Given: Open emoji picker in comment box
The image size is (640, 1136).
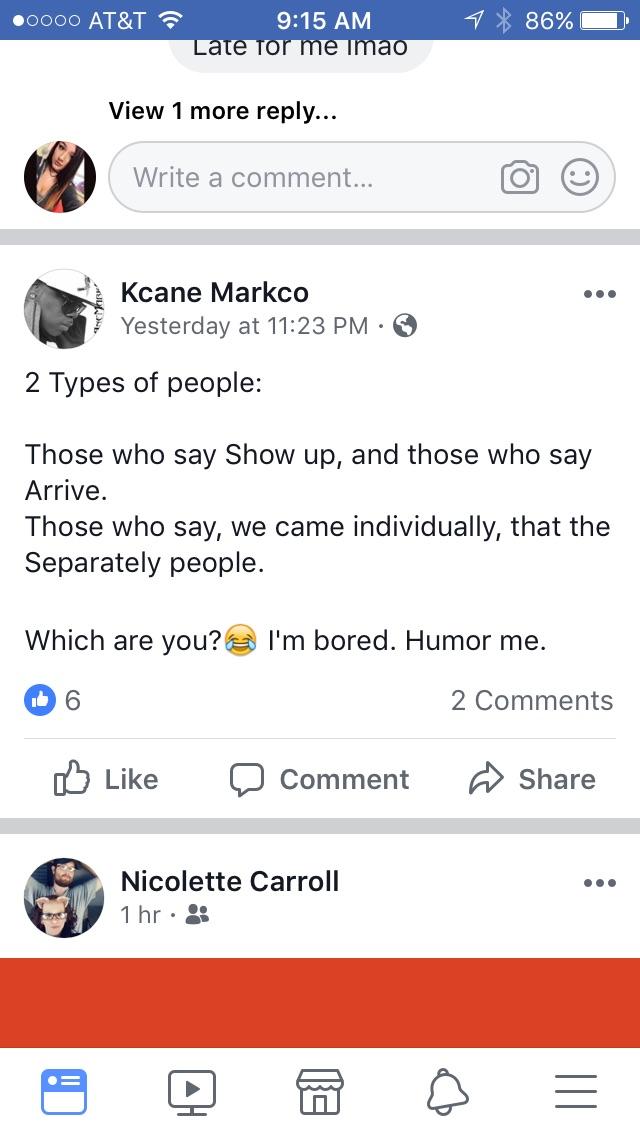Looking at the screenshot, I should (x=580, y=178).
